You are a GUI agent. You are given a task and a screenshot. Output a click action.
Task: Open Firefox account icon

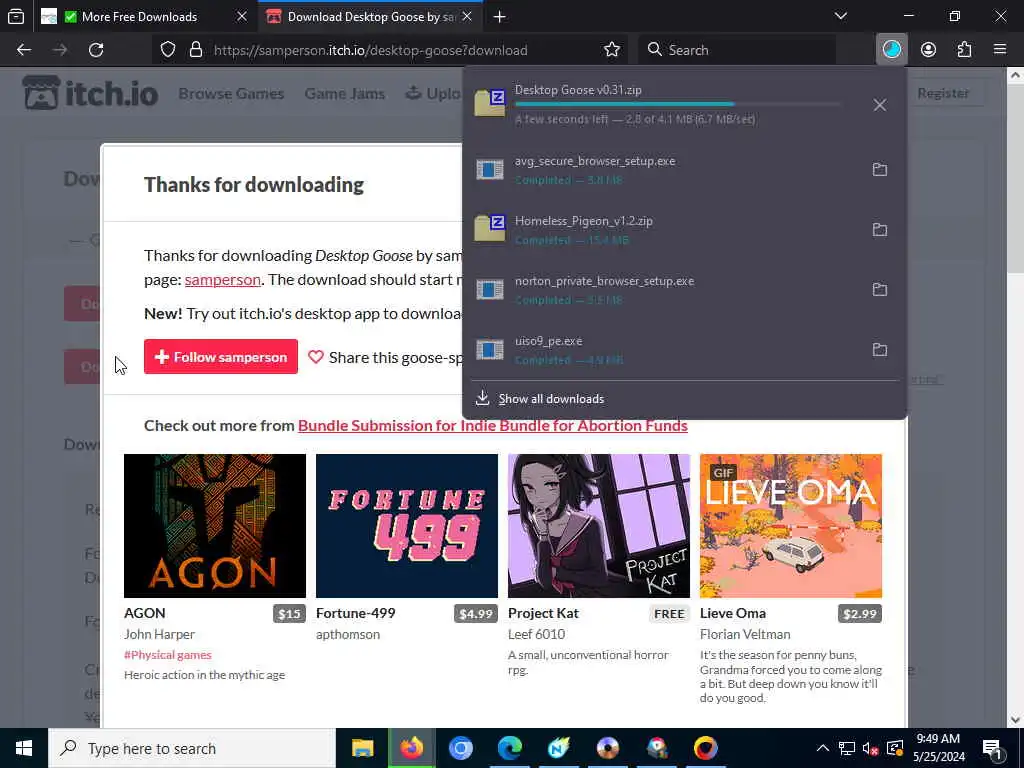click(x=928, y=50)
